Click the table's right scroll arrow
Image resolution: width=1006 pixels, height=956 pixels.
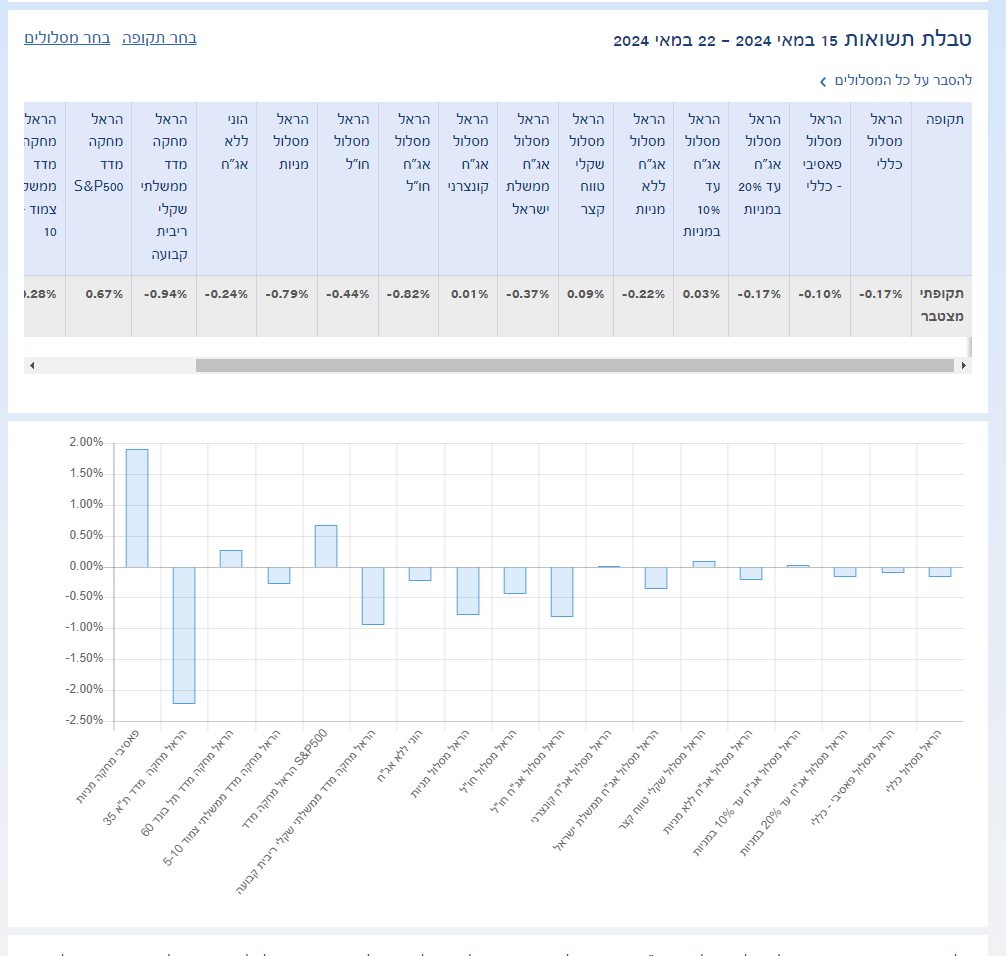[964, 366]
